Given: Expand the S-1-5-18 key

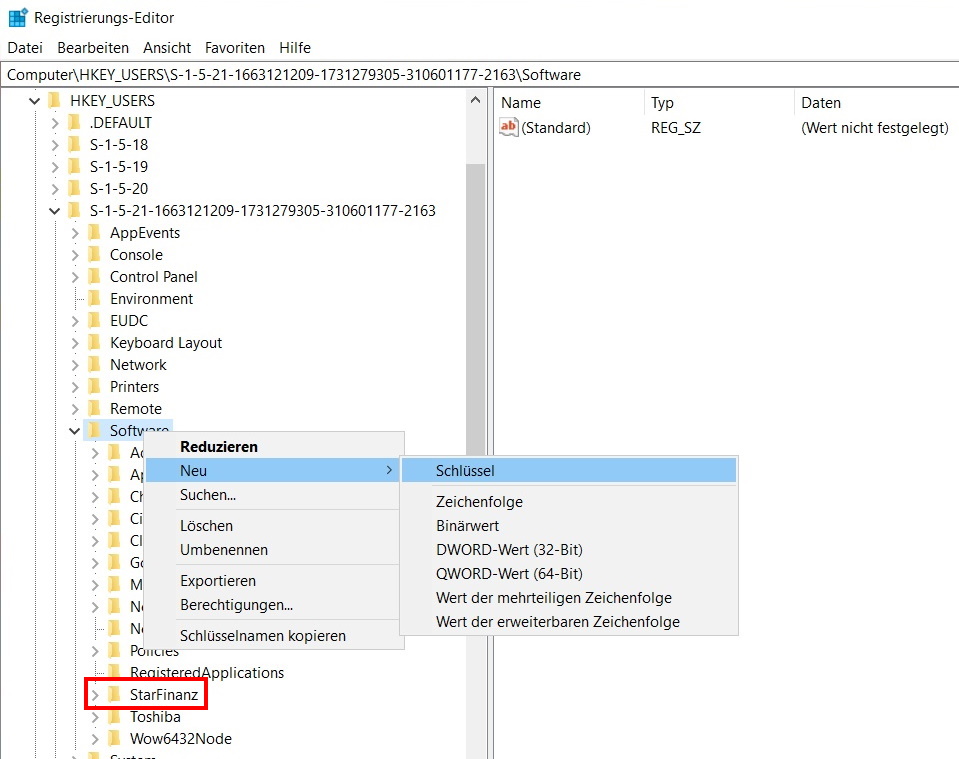Looking at the screenshot, I should (x=54, y=145).
